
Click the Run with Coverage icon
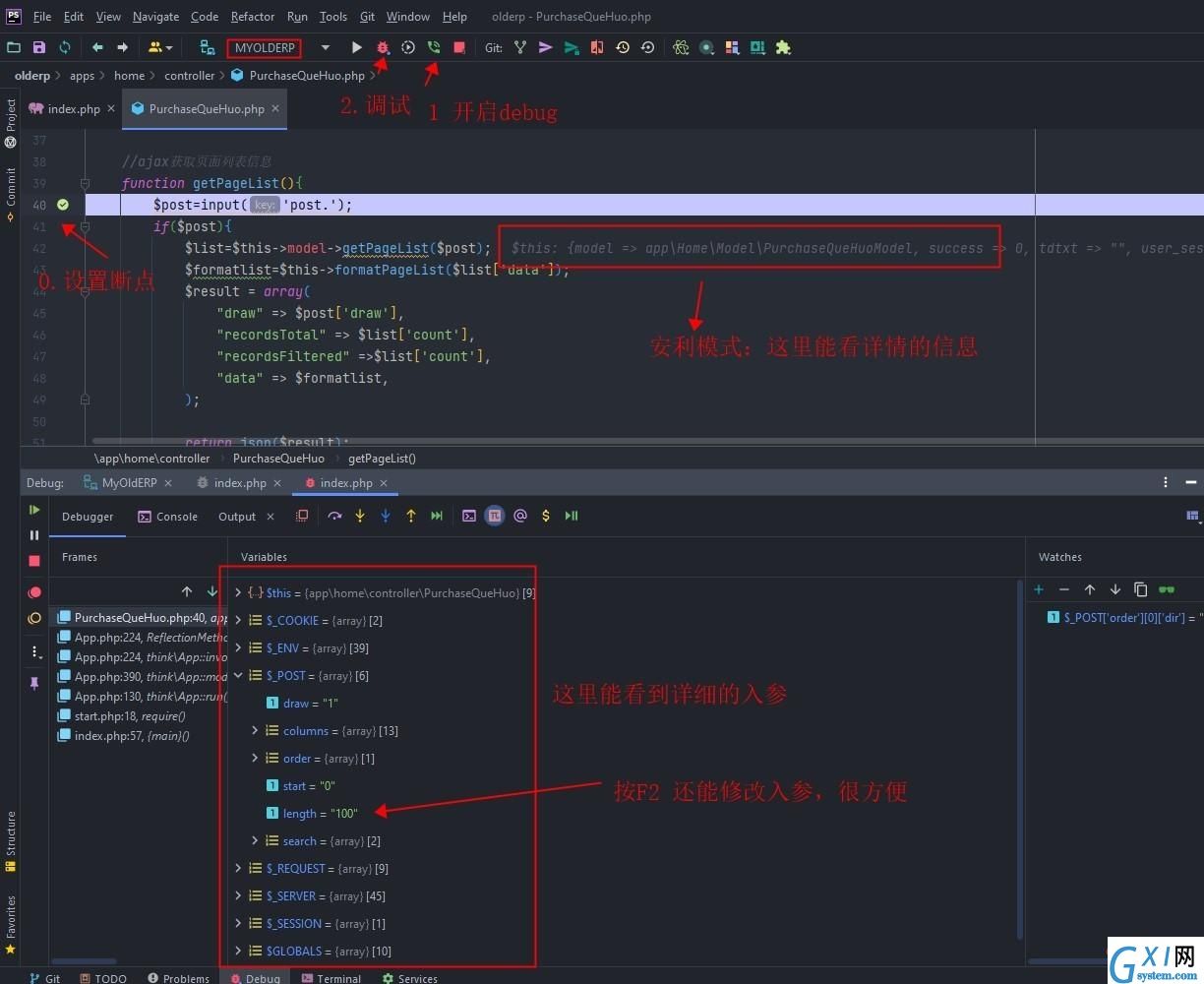[408, 47]
